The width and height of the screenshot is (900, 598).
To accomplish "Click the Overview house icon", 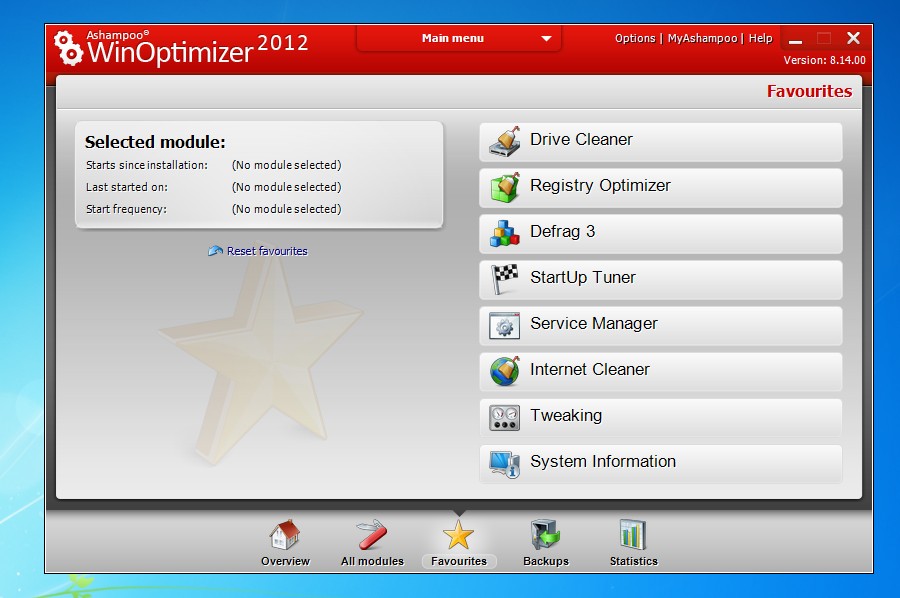I will coord(285,534).
